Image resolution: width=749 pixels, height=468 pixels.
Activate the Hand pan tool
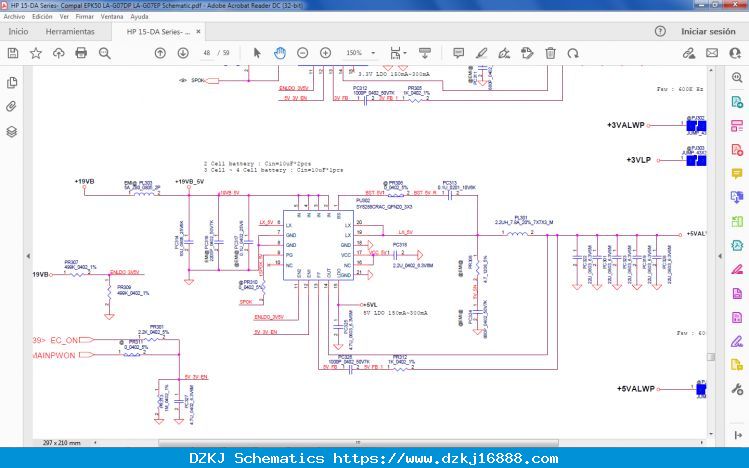click(x=280, y=53)
